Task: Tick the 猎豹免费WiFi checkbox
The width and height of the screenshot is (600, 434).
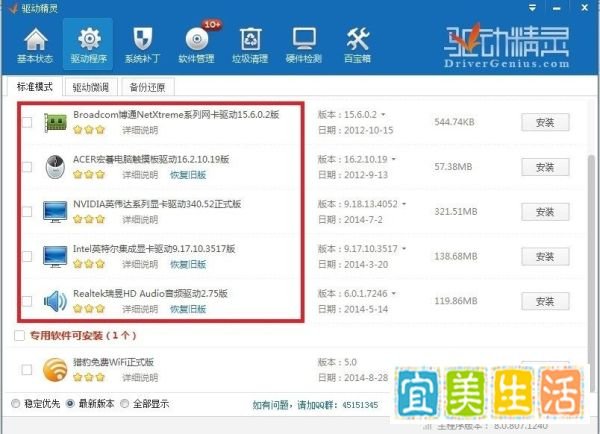Action: point(27,370)
